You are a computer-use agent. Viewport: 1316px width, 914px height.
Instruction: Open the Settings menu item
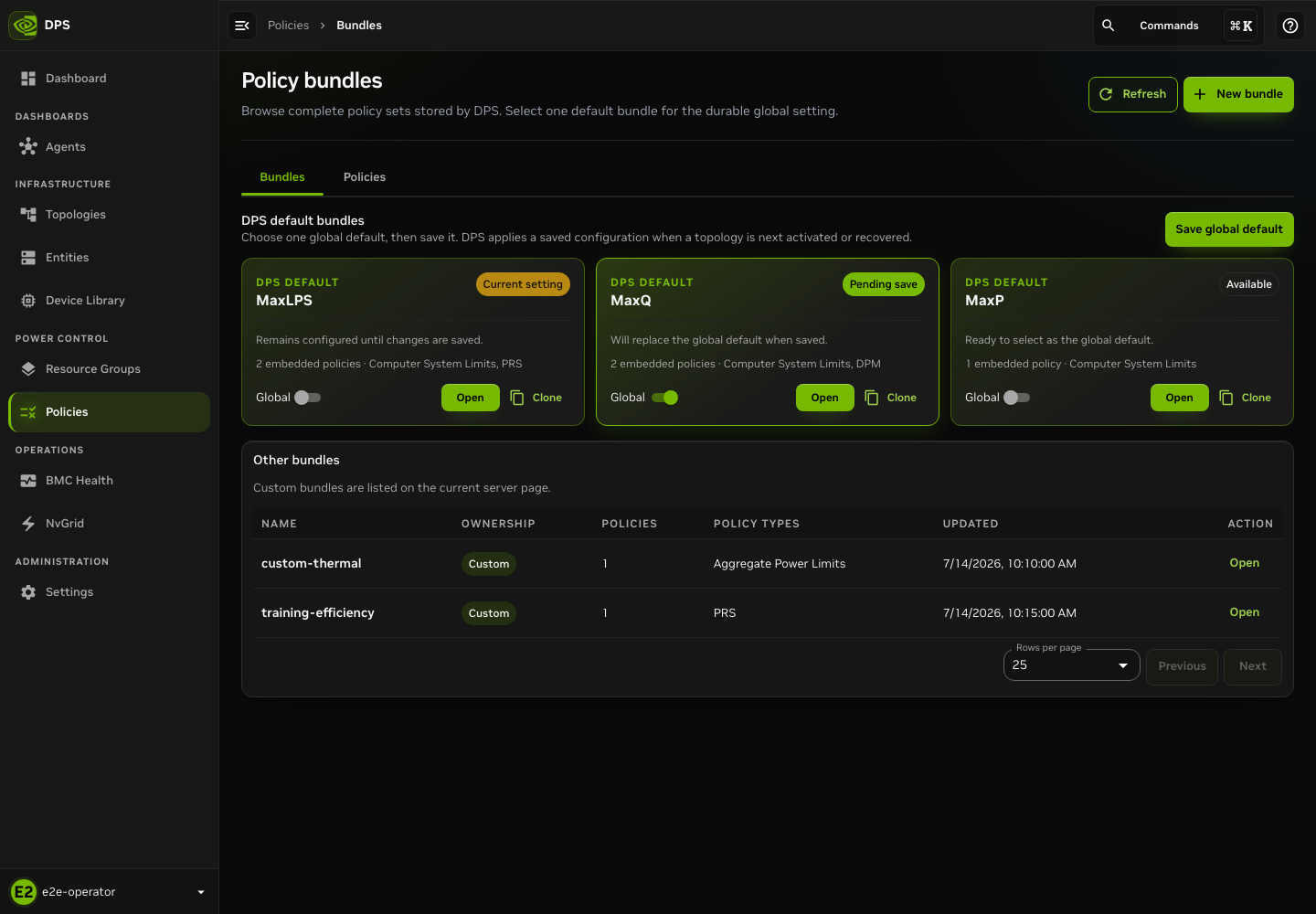[x=110, y=592]
